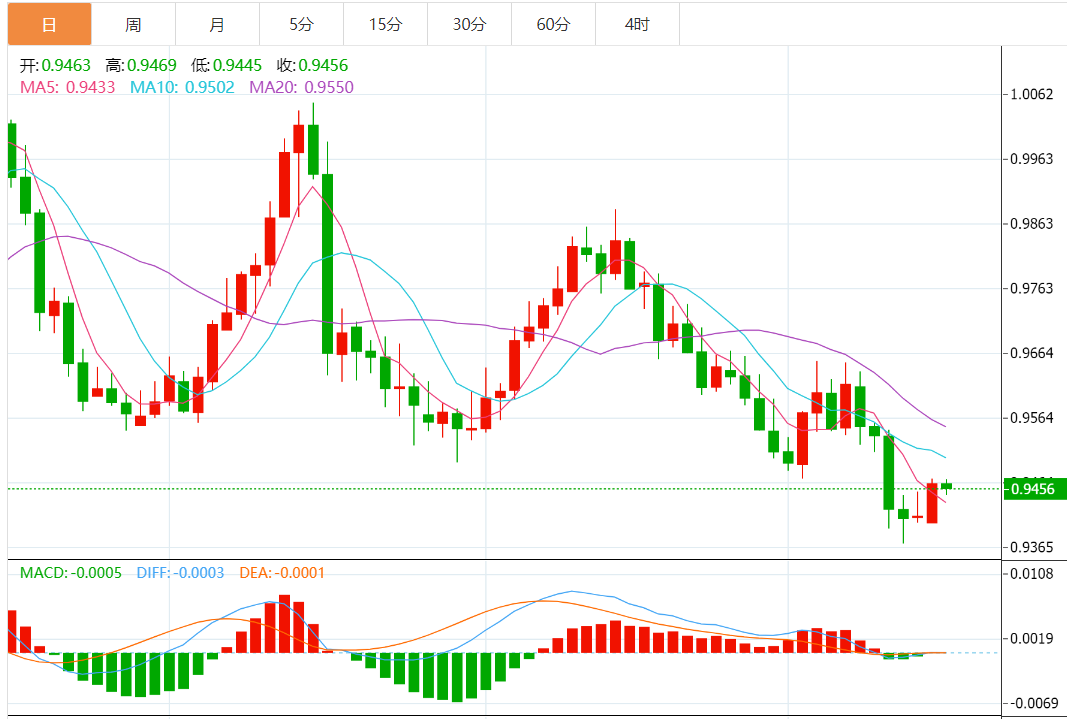Open the 60分 timeframe tab
Image resolution: width=1067 pixels, height=719 pixels.
[553, 25]
